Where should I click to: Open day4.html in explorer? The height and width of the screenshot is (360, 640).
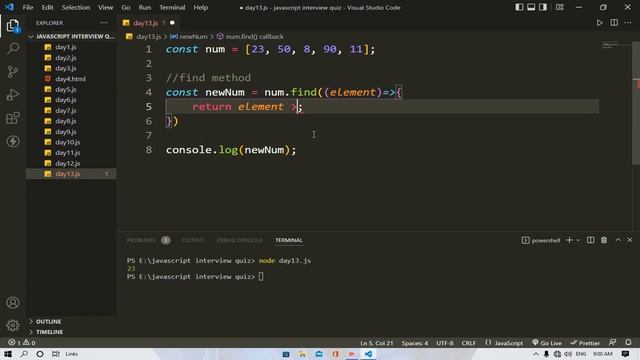[70, 79]
